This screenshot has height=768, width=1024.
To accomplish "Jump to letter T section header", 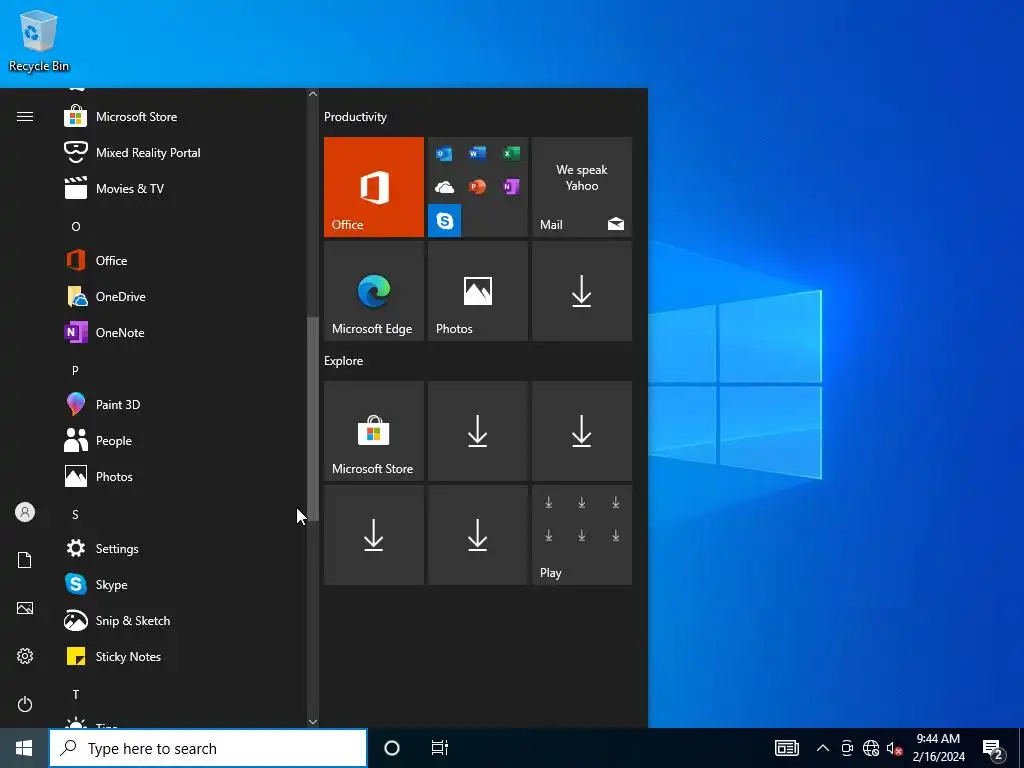I will pyautogui.click(x=76, y=694).
